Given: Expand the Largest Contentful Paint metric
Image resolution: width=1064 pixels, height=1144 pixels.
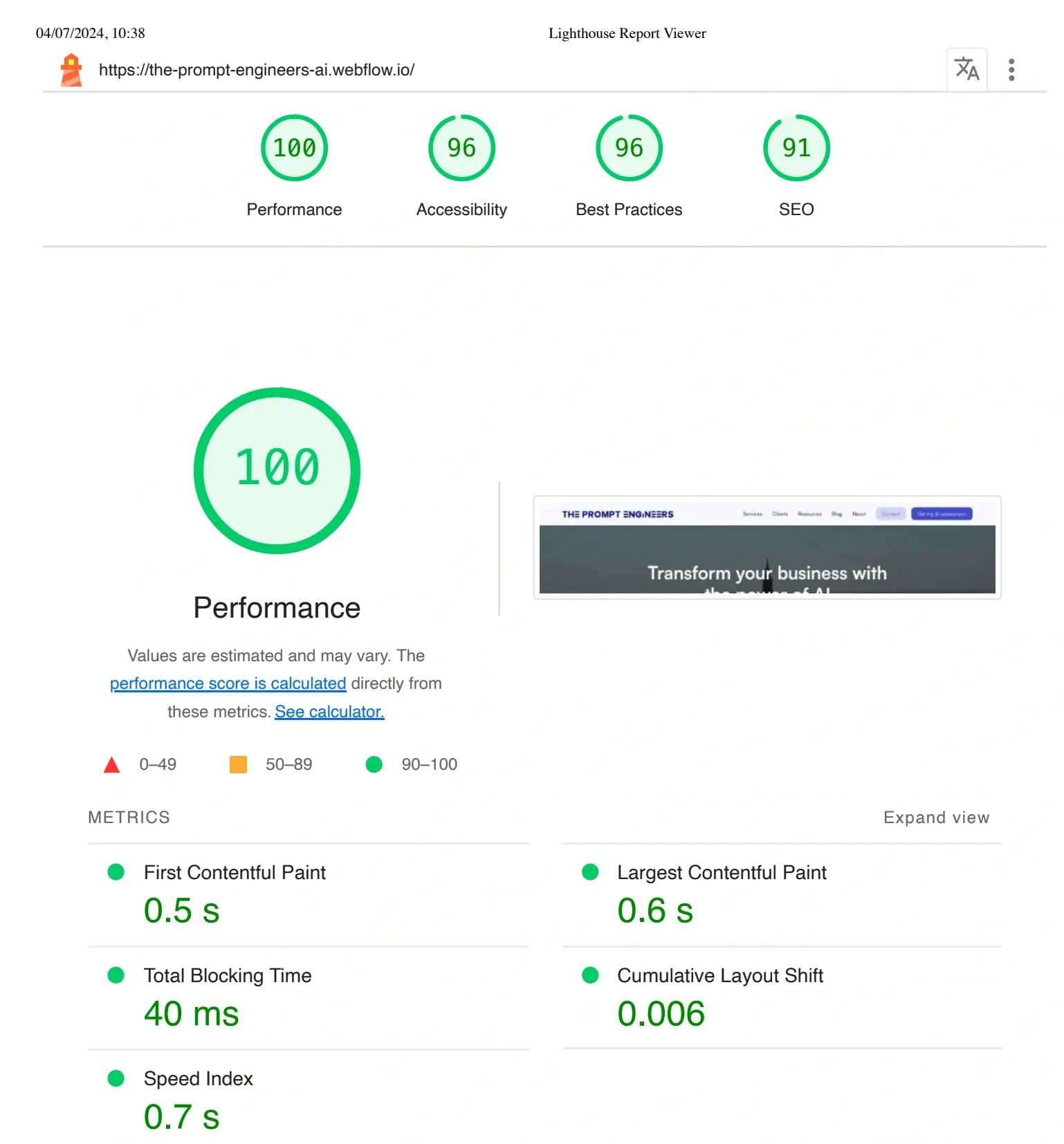Looking at the screenshot, I should tap(782, 895).
